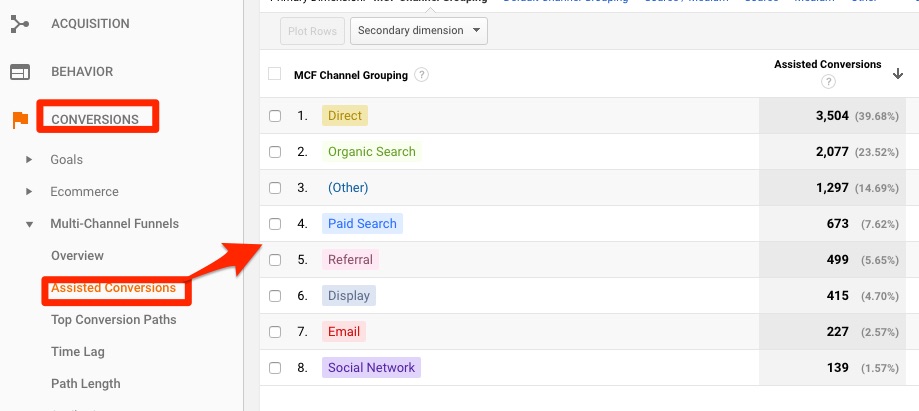Image resolution: width=919 pixels, height=411 pixels.
Task: Click the 1,297 assisted conversions value
Action: [x=832, y=188]
